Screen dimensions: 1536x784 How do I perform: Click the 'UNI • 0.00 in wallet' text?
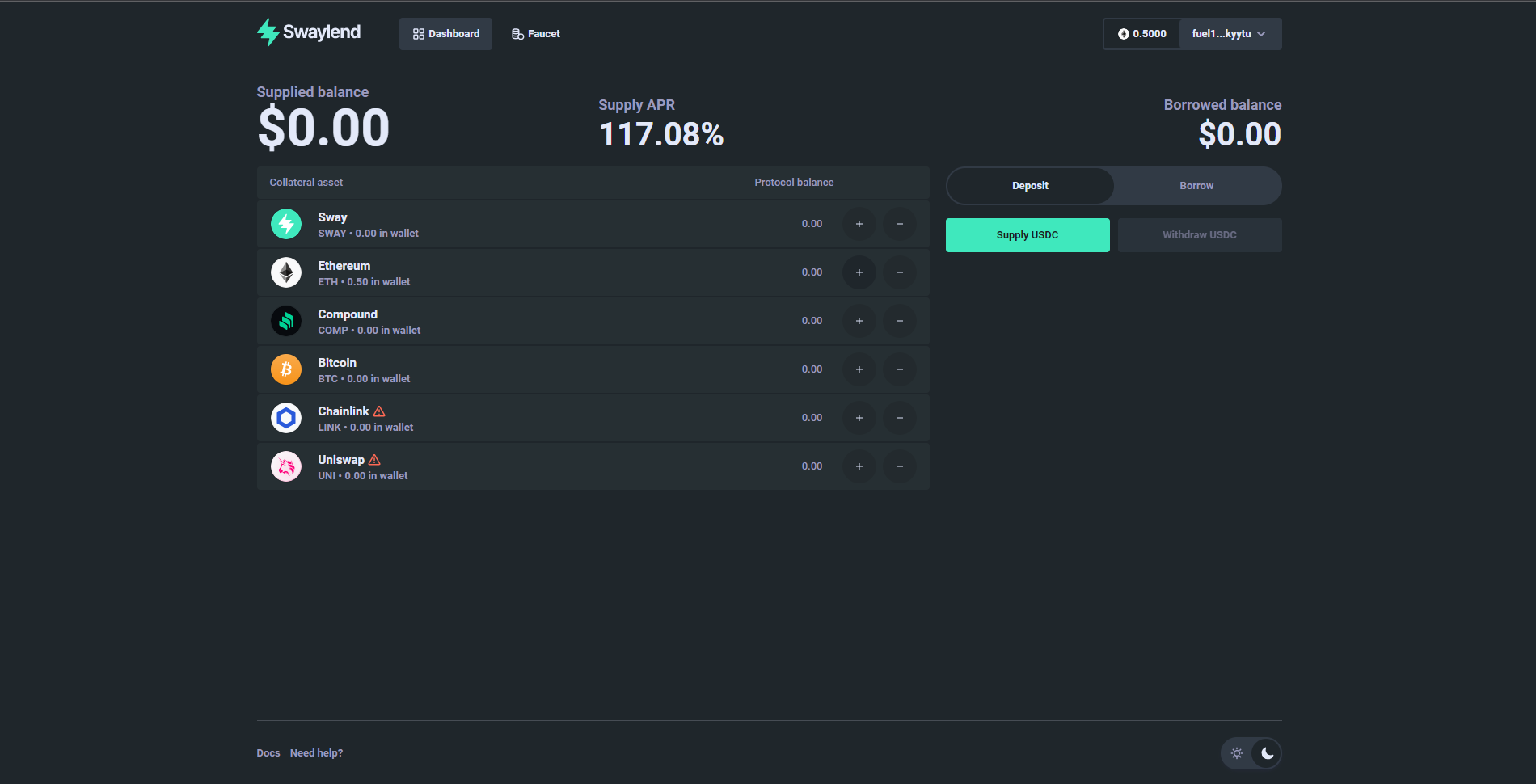tap(362, 476)
